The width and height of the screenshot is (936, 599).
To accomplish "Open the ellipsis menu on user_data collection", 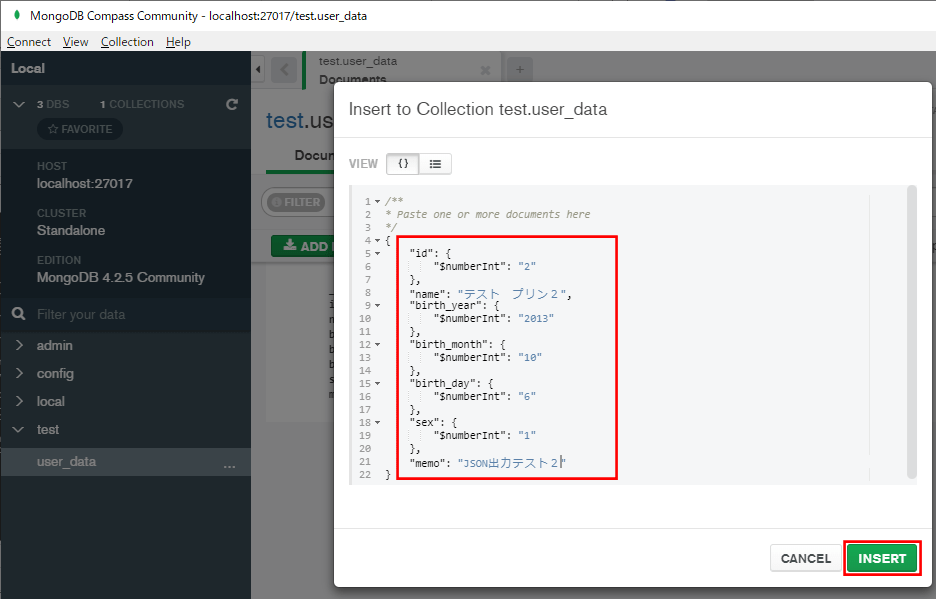I will [x=231, y=465].
